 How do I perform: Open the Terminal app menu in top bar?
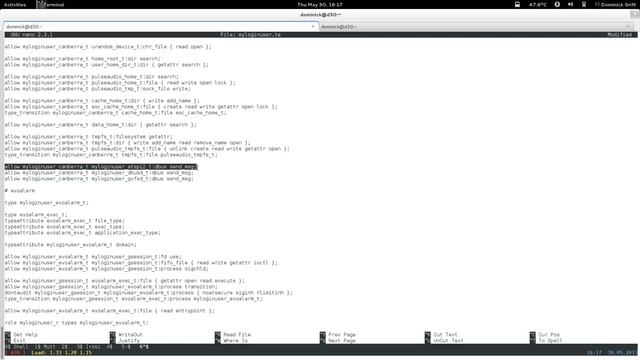51,4
